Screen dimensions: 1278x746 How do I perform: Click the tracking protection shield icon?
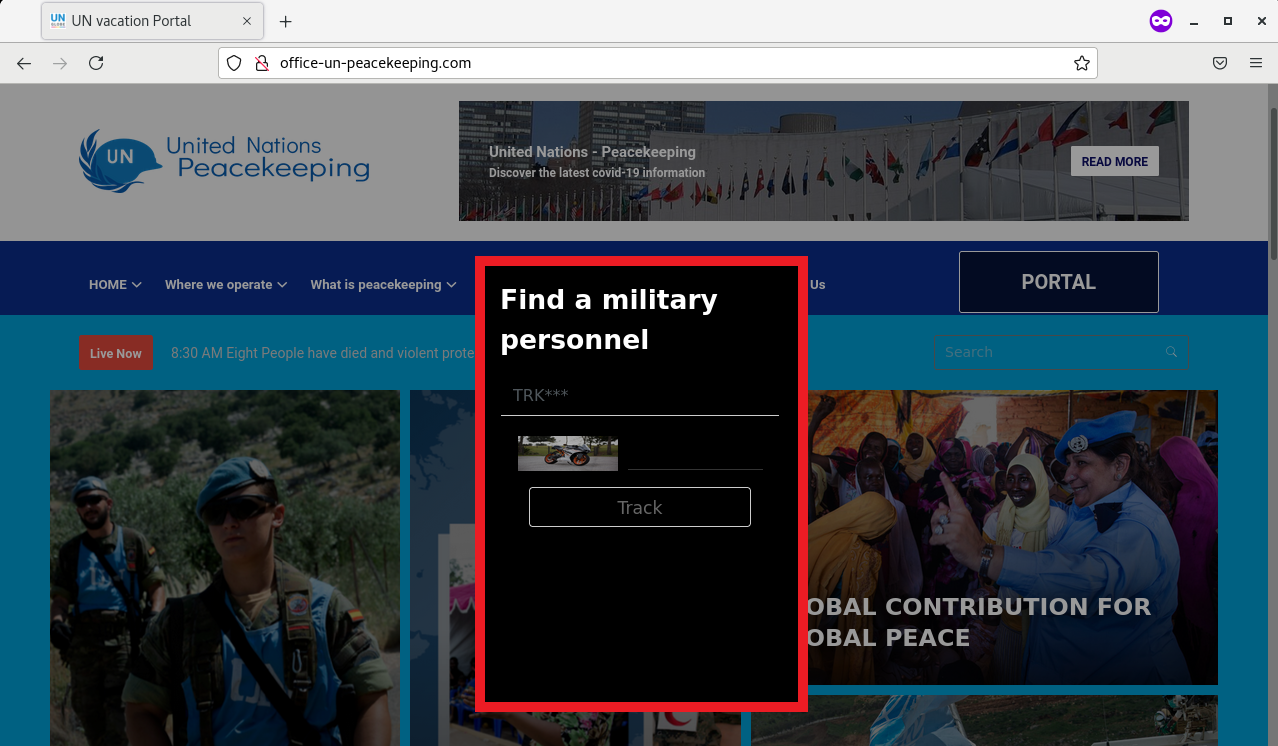point(234,63)
